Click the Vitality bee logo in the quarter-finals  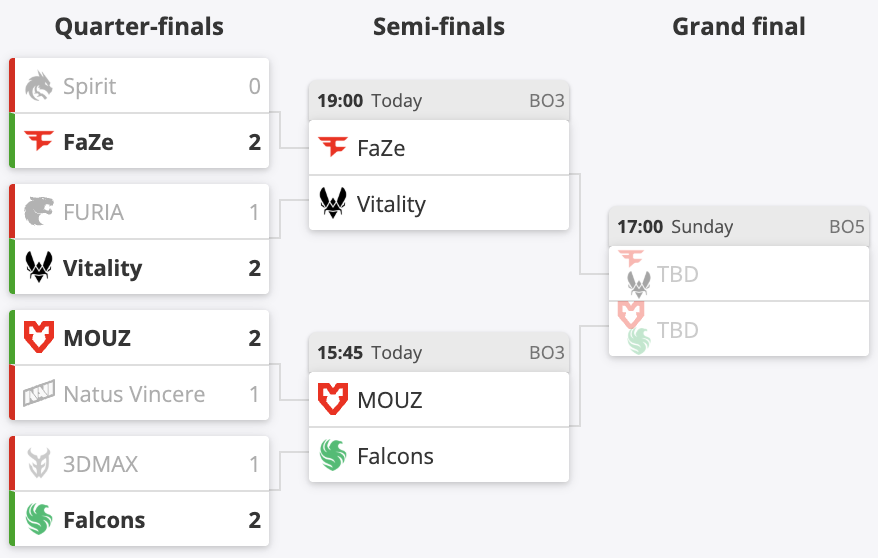(39, 268)
